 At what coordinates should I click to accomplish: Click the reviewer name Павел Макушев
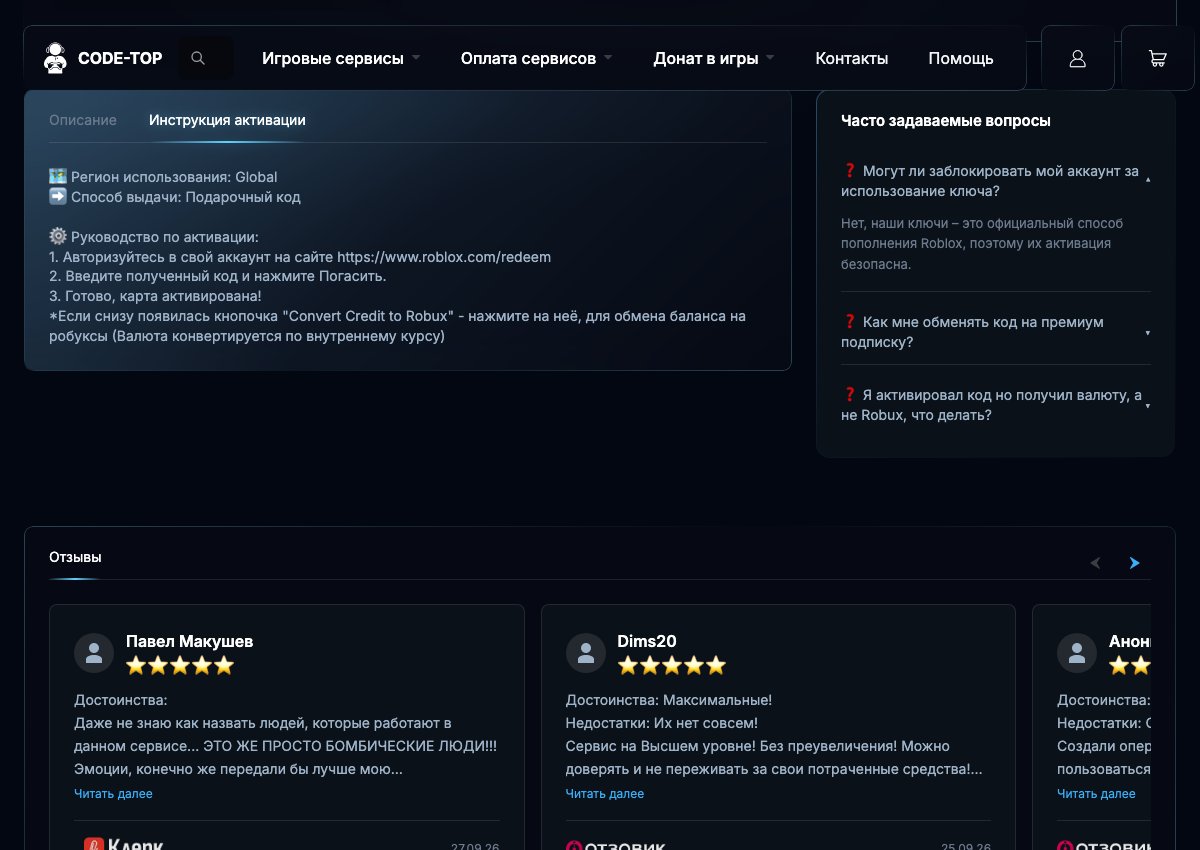(190, 641)
